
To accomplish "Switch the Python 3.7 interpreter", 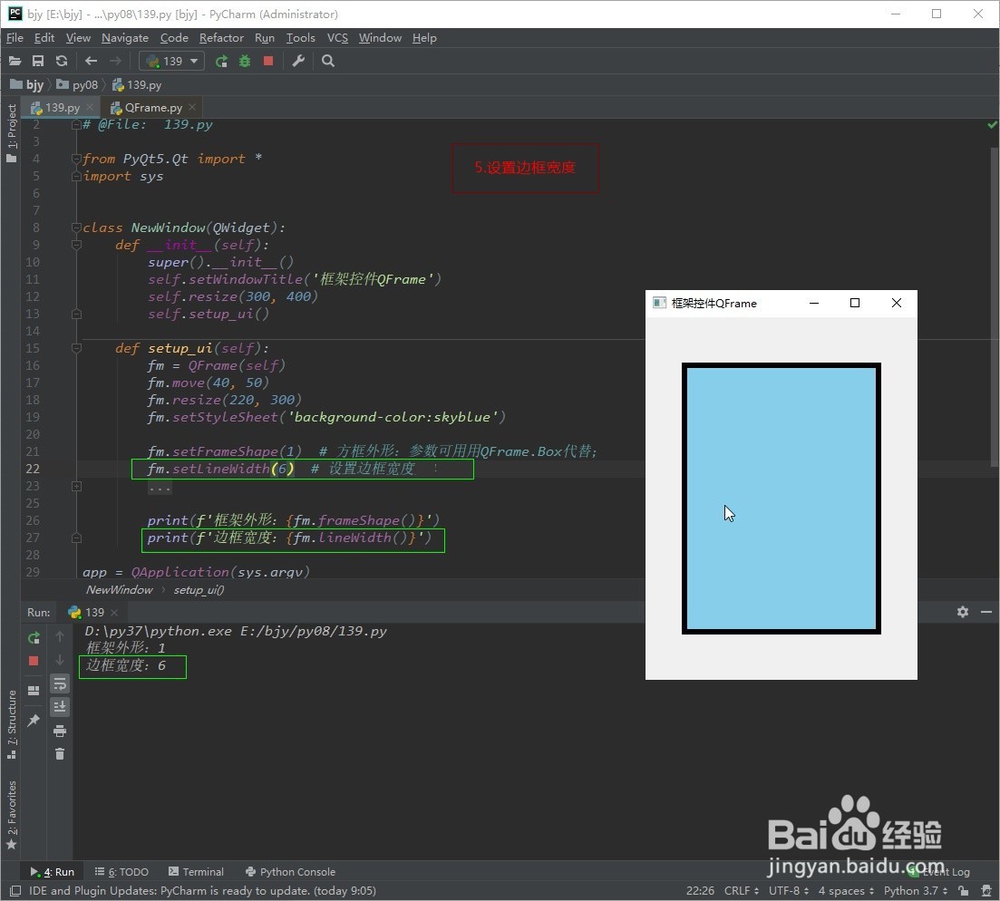I will click(x=916, y=891).
